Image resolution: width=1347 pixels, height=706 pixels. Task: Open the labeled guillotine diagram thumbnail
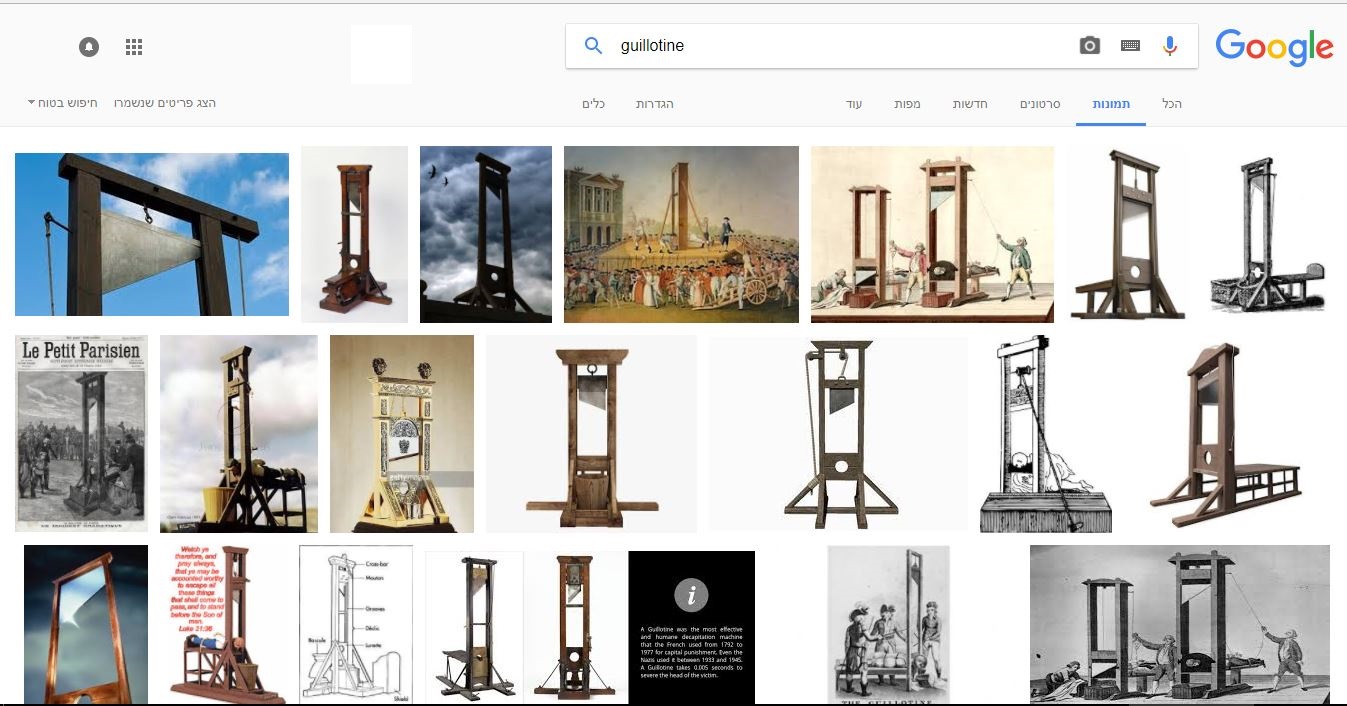click(355, 625)
